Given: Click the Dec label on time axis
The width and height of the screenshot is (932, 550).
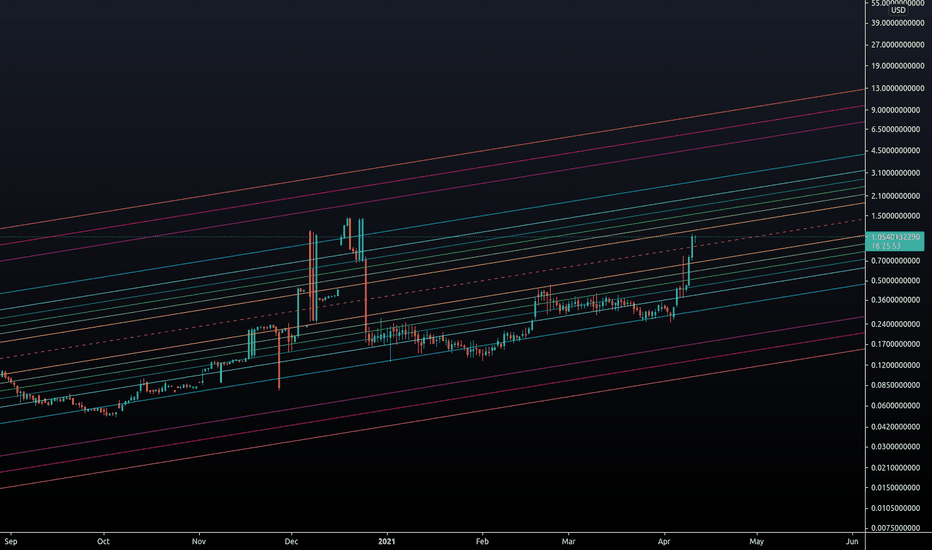Looking at the screenshot, I should (x=291, y=542).
